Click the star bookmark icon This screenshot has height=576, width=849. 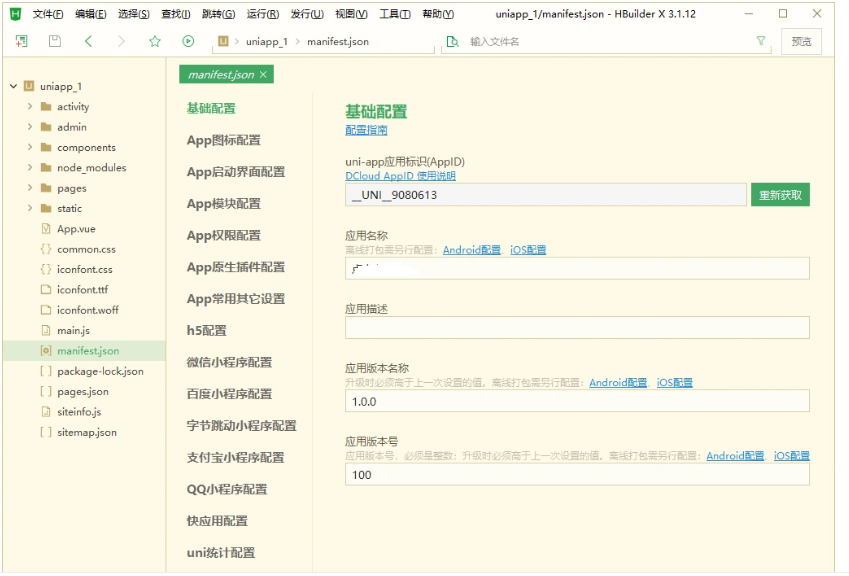[x=154, y=41]
